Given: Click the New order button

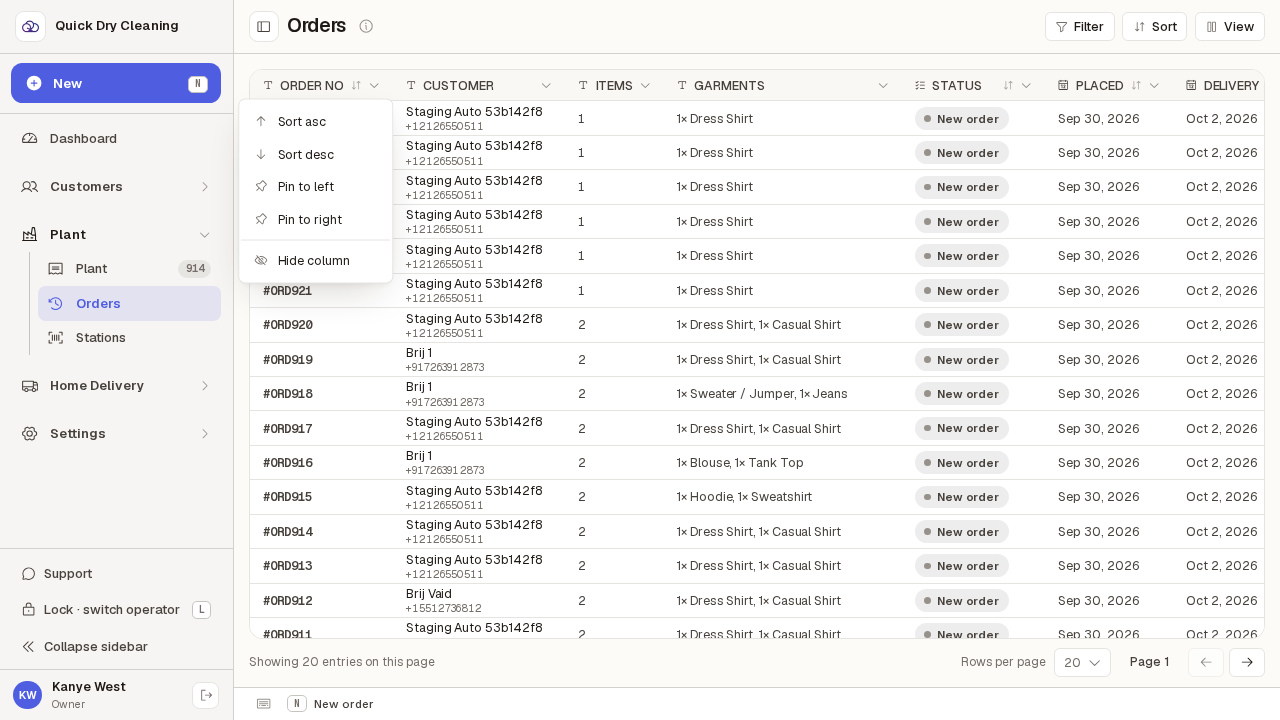Looking at the screenshot, I should [116, 83].
